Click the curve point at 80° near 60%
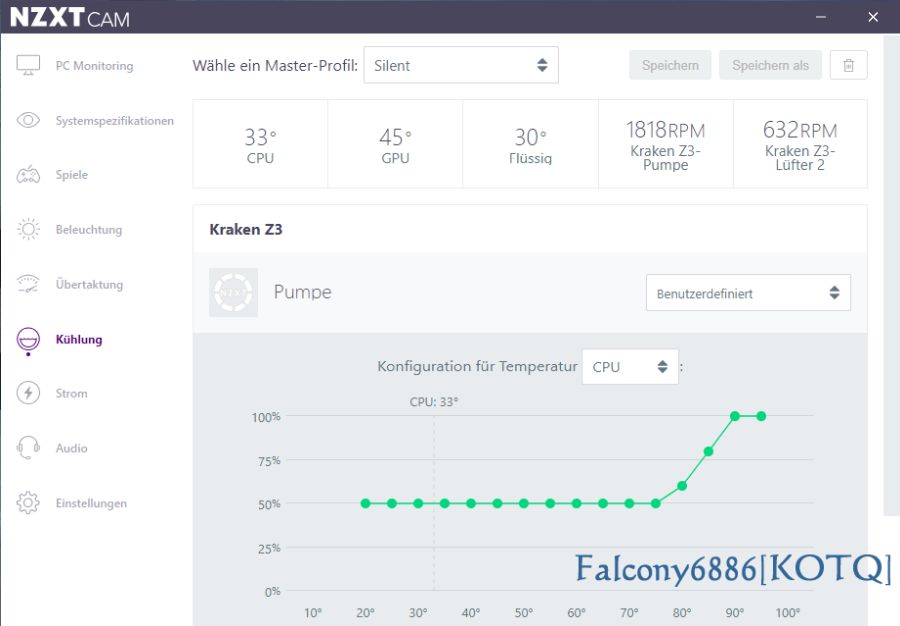 tap(682, 486)
